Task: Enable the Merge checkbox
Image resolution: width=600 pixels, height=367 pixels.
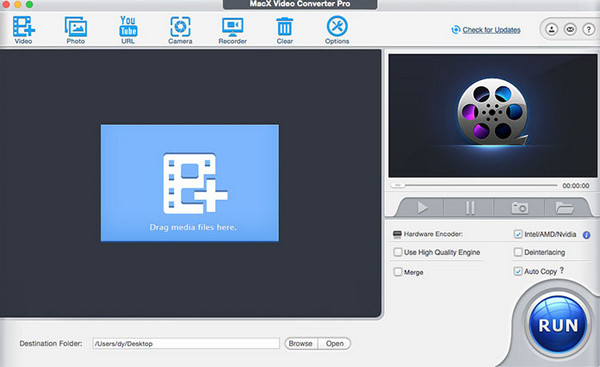Action: [x=398, y=272]
